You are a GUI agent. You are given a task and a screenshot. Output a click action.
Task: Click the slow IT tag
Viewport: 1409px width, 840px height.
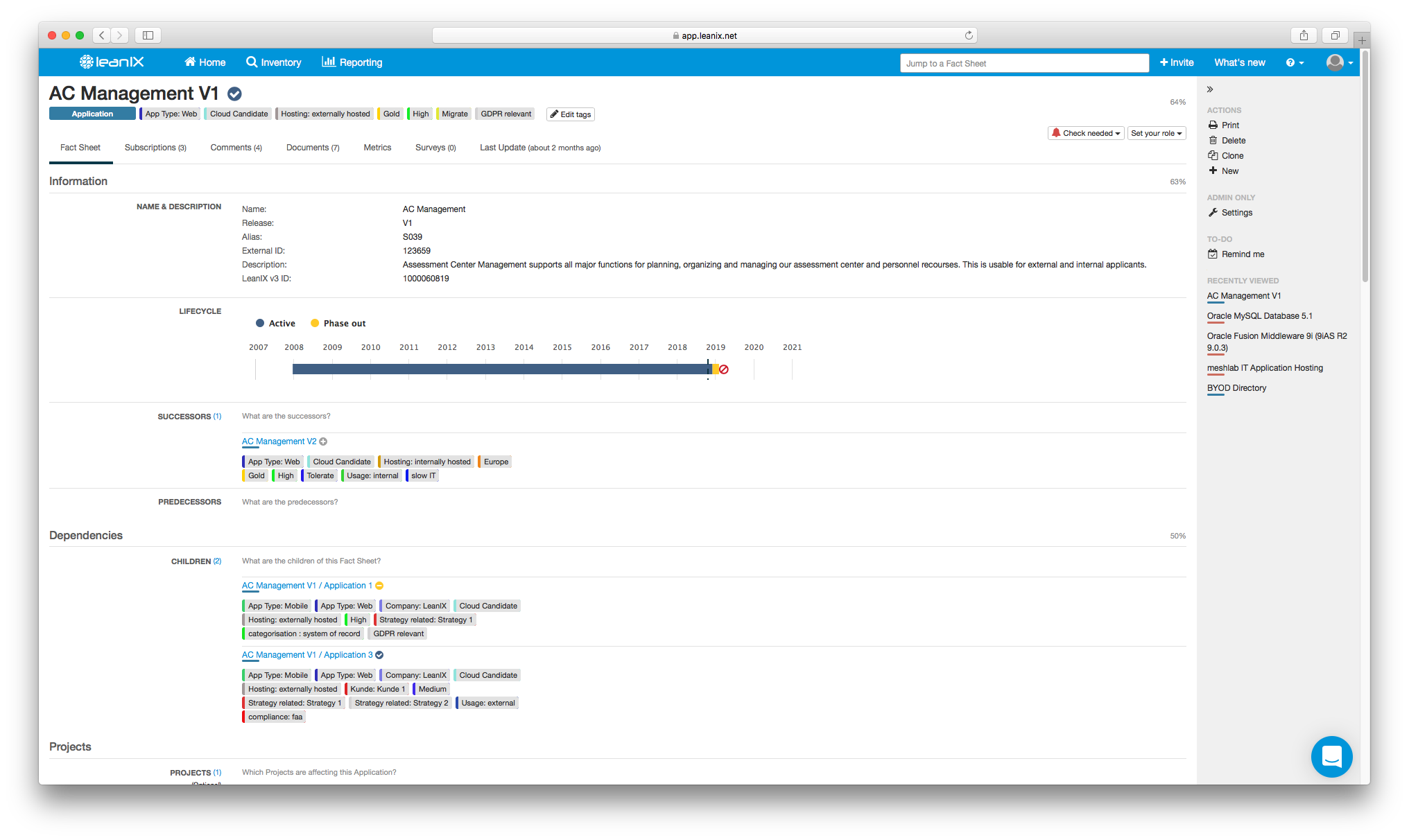(x=422, y=475)
